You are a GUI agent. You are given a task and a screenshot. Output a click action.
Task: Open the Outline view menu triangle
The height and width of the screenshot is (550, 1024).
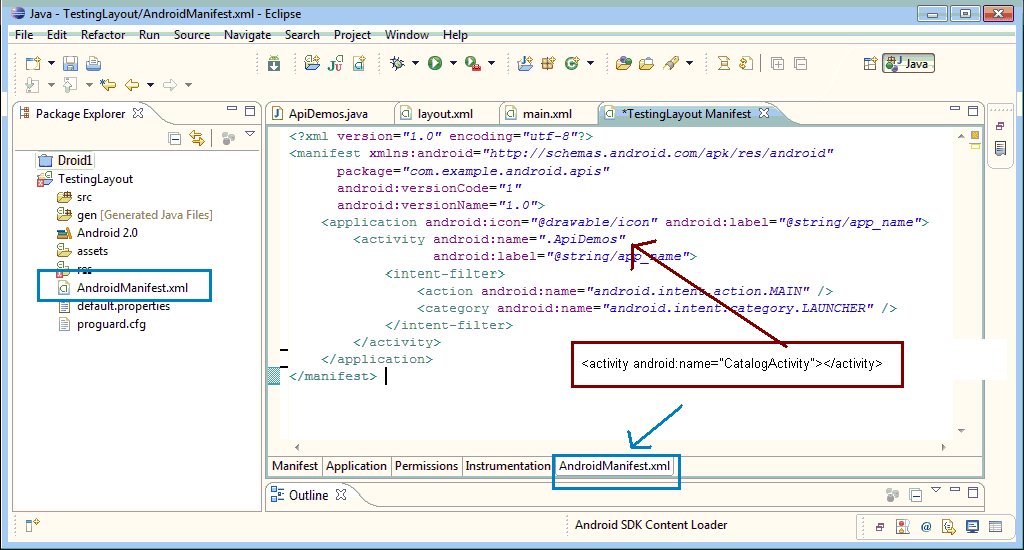(936, 489)
